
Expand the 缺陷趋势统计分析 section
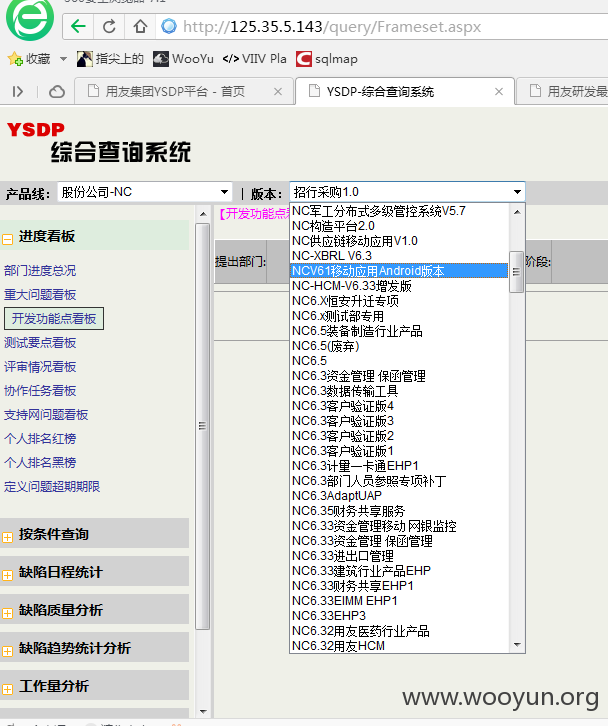(8, 651)
